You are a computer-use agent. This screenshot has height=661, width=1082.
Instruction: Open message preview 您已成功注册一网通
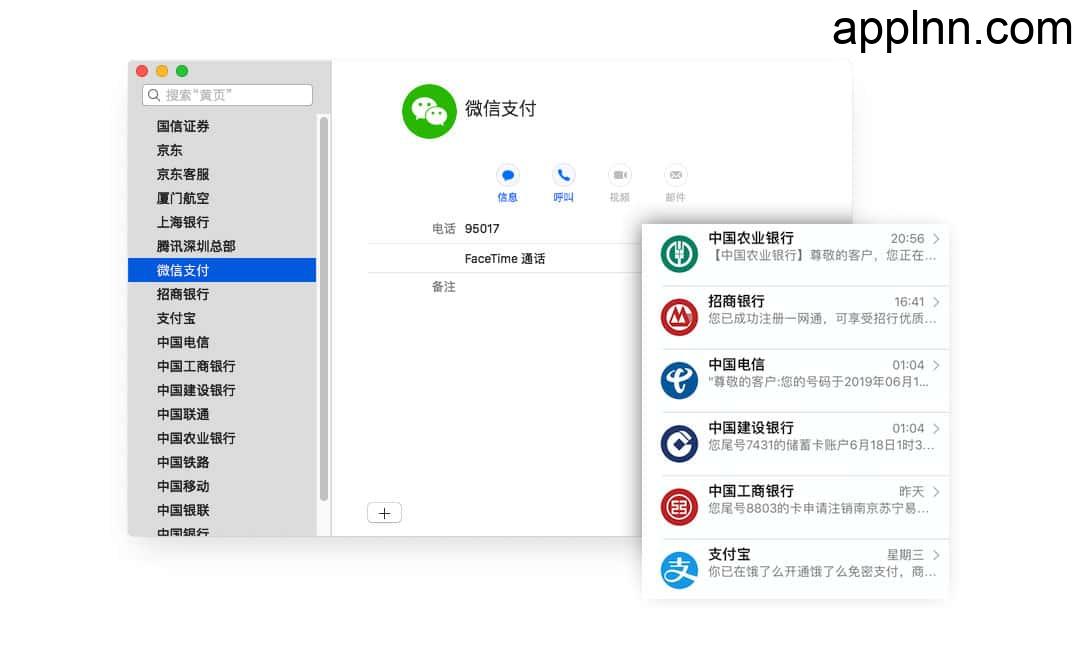[x=823, y=319]
